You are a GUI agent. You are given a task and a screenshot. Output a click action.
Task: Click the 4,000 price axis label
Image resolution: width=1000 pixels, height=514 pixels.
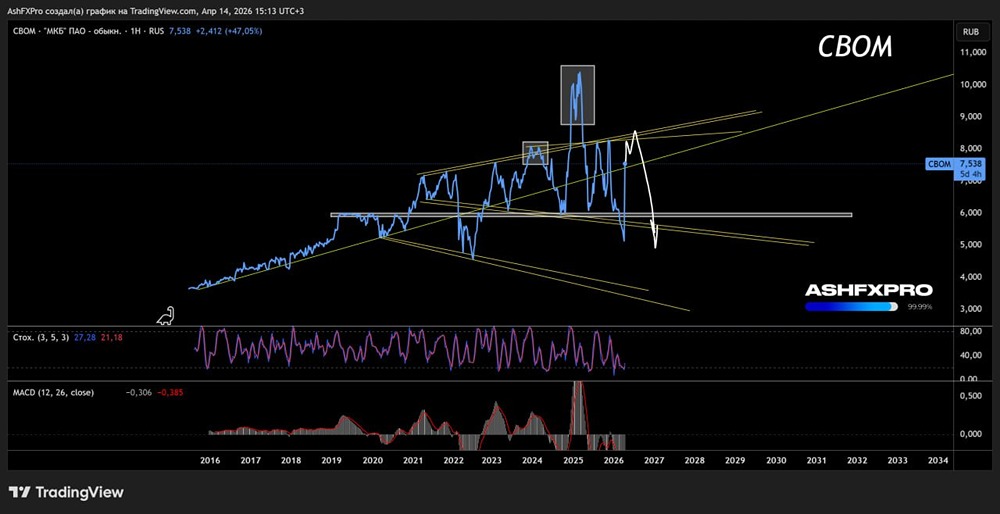coord(973,277)
